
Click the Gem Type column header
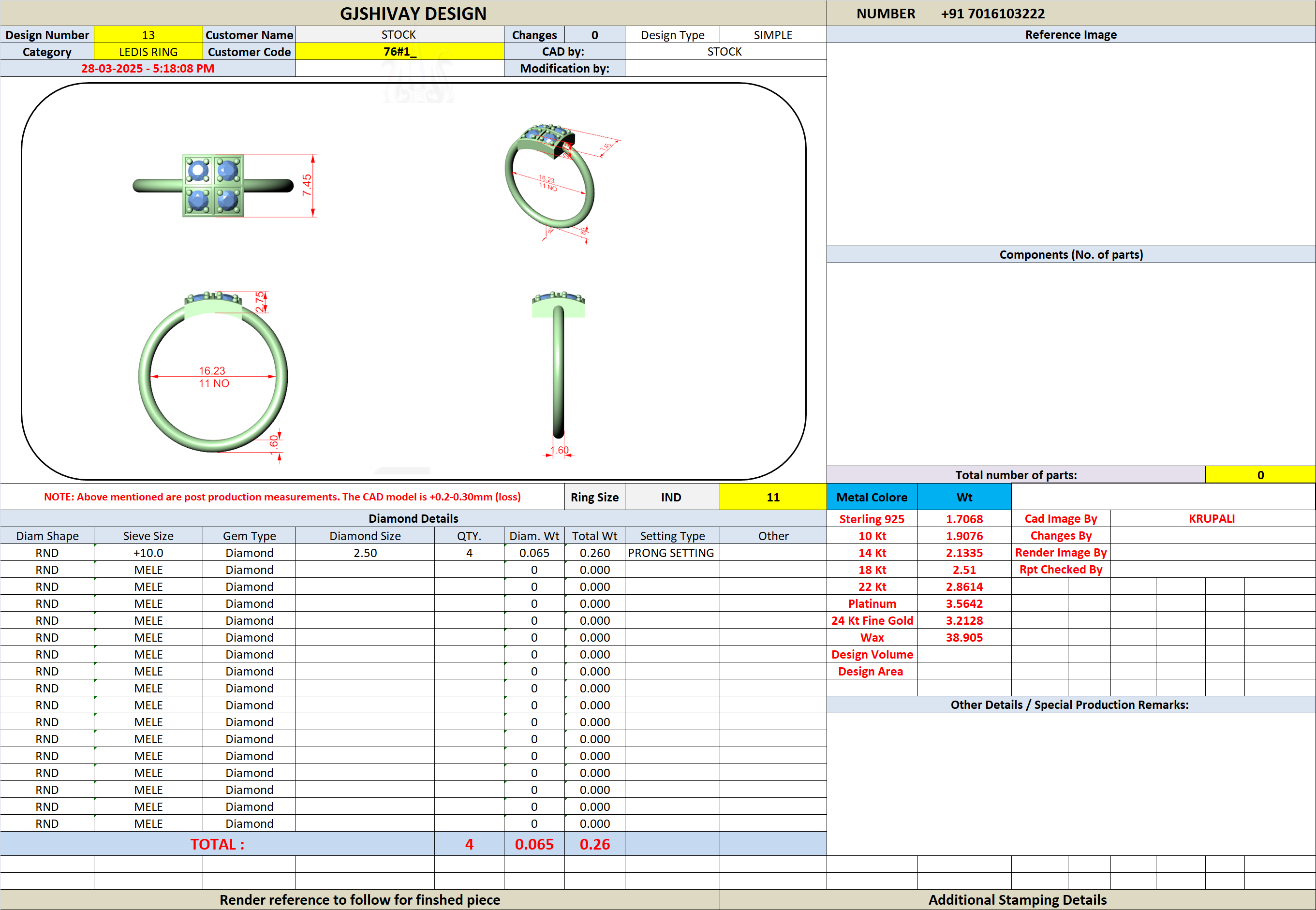[249, 536]
